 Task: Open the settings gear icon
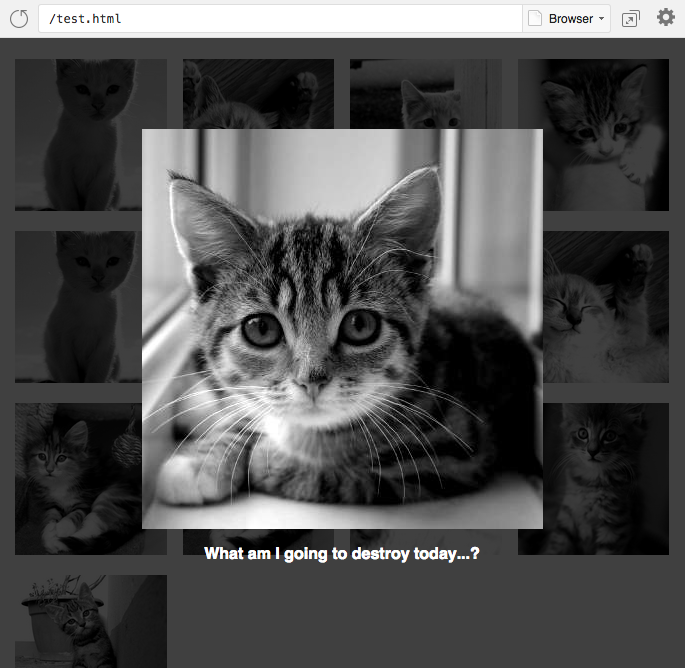tap(665, 18)
